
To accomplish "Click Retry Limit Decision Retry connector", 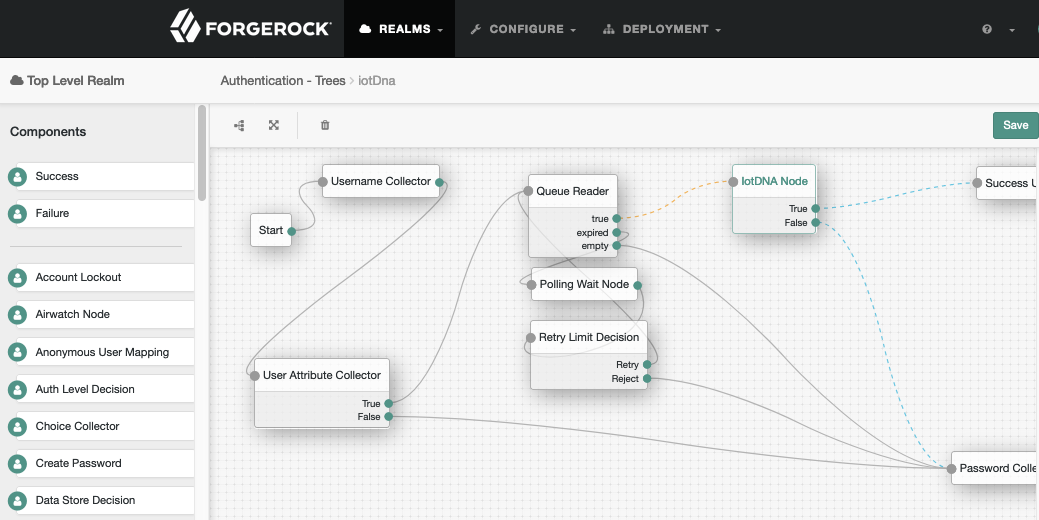I will coord(647,365).
